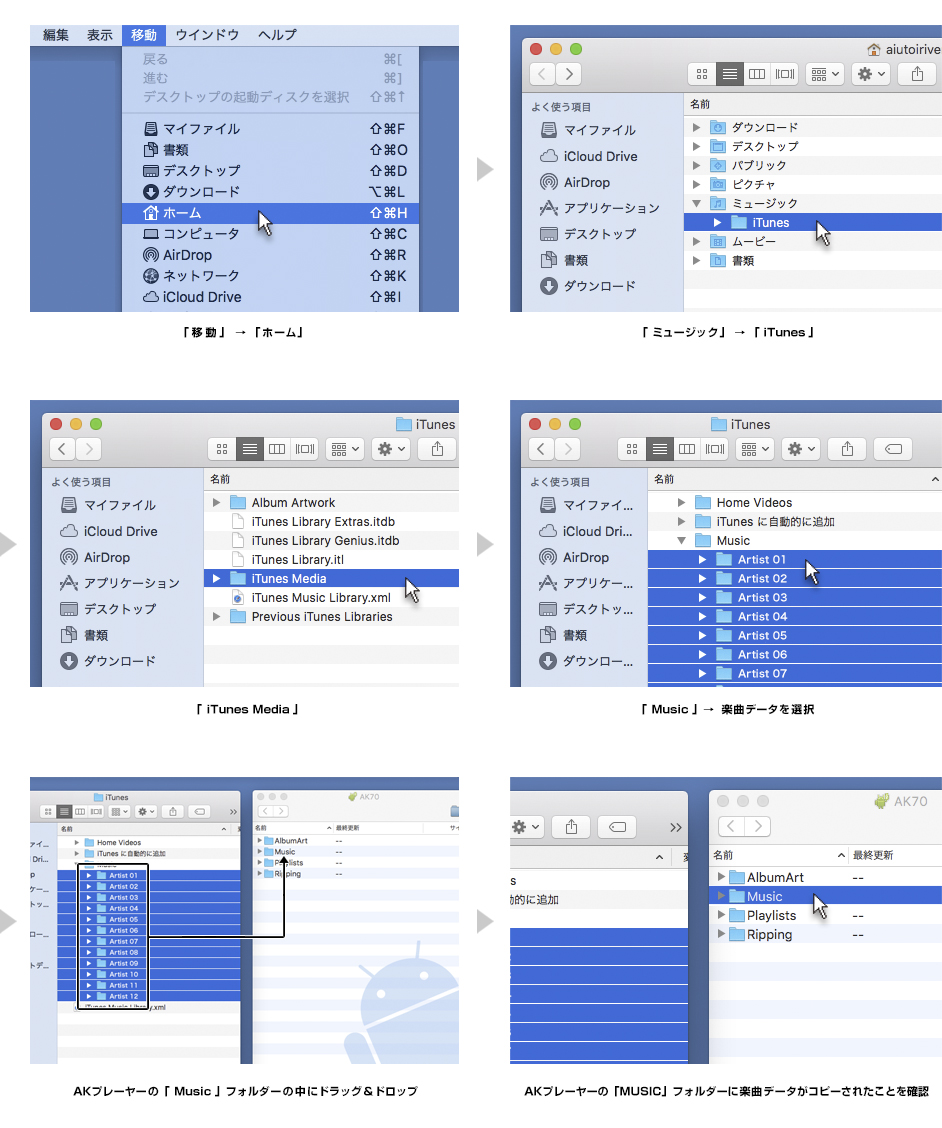942x1128 pixels.
Task: Collapse the Music folder in Home Videos window
Action: tap(681, 540)
